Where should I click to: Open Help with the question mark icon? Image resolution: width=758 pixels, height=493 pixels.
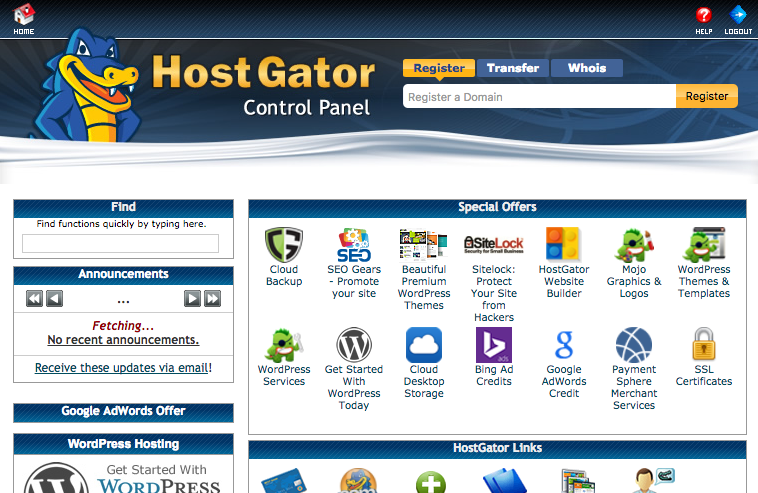(703, 14)
